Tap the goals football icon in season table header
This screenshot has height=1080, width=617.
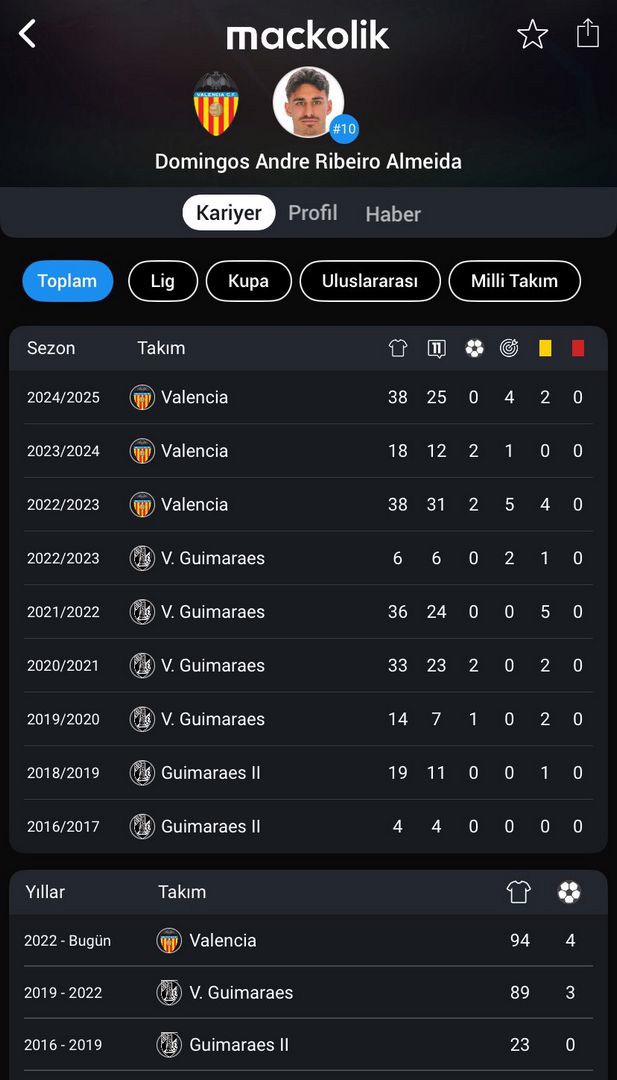tap(474, 349)
